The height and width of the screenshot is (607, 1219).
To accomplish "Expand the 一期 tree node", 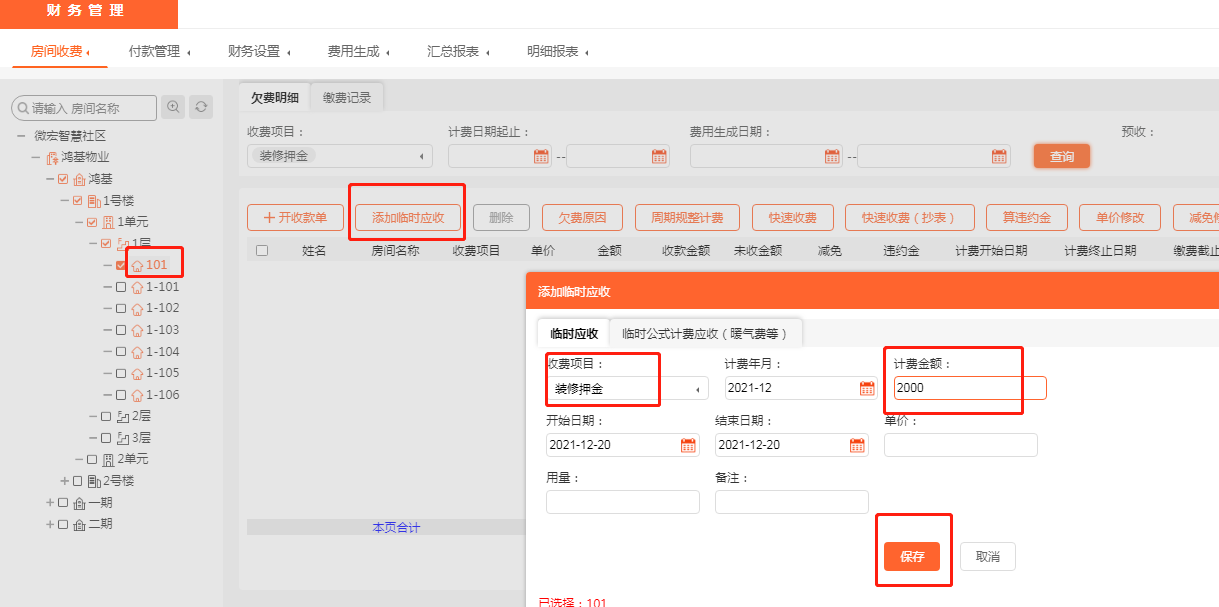I will click(x=50, y=503).
